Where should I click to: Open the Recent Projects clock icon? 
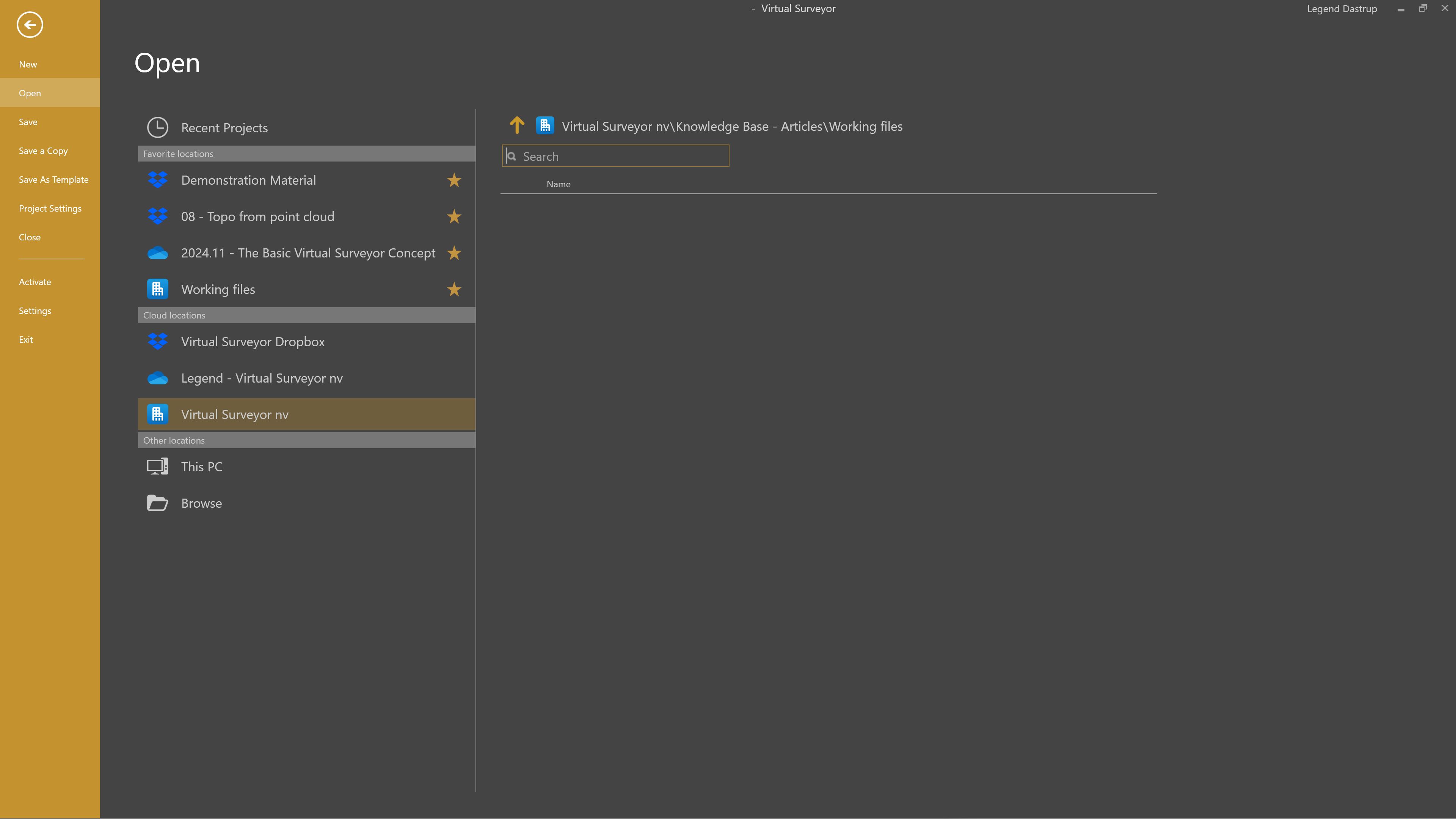tap(158, 128)
